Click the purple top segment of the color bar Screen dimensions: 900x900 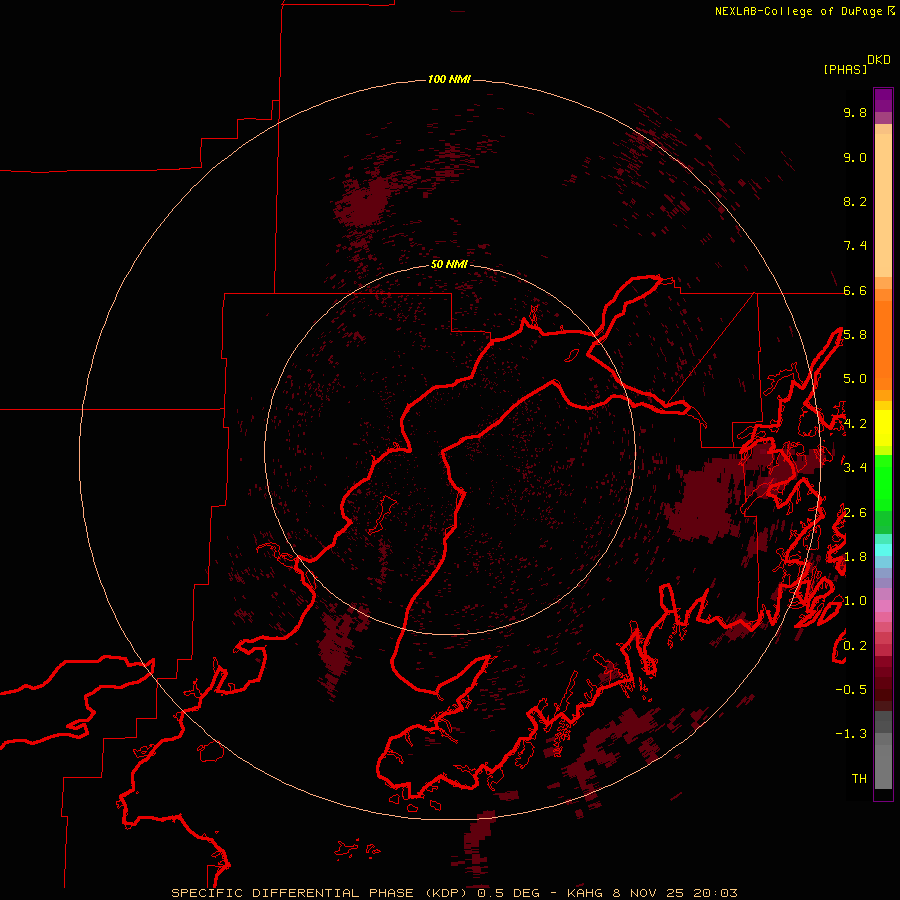(883, 100)
